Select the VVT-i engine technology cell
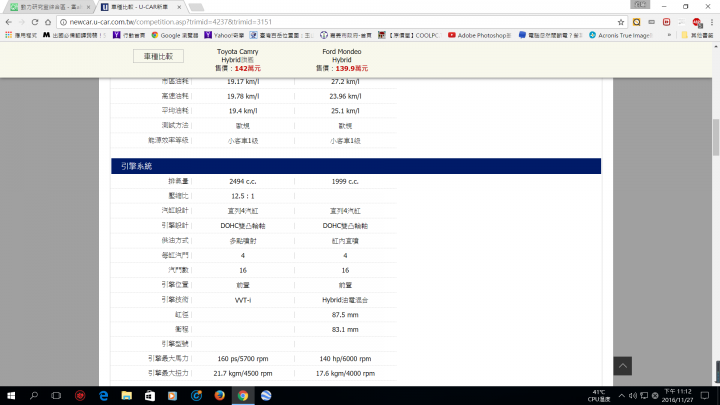Image resolution: width=720 pixels, height=405 pixels. [243, 300]
